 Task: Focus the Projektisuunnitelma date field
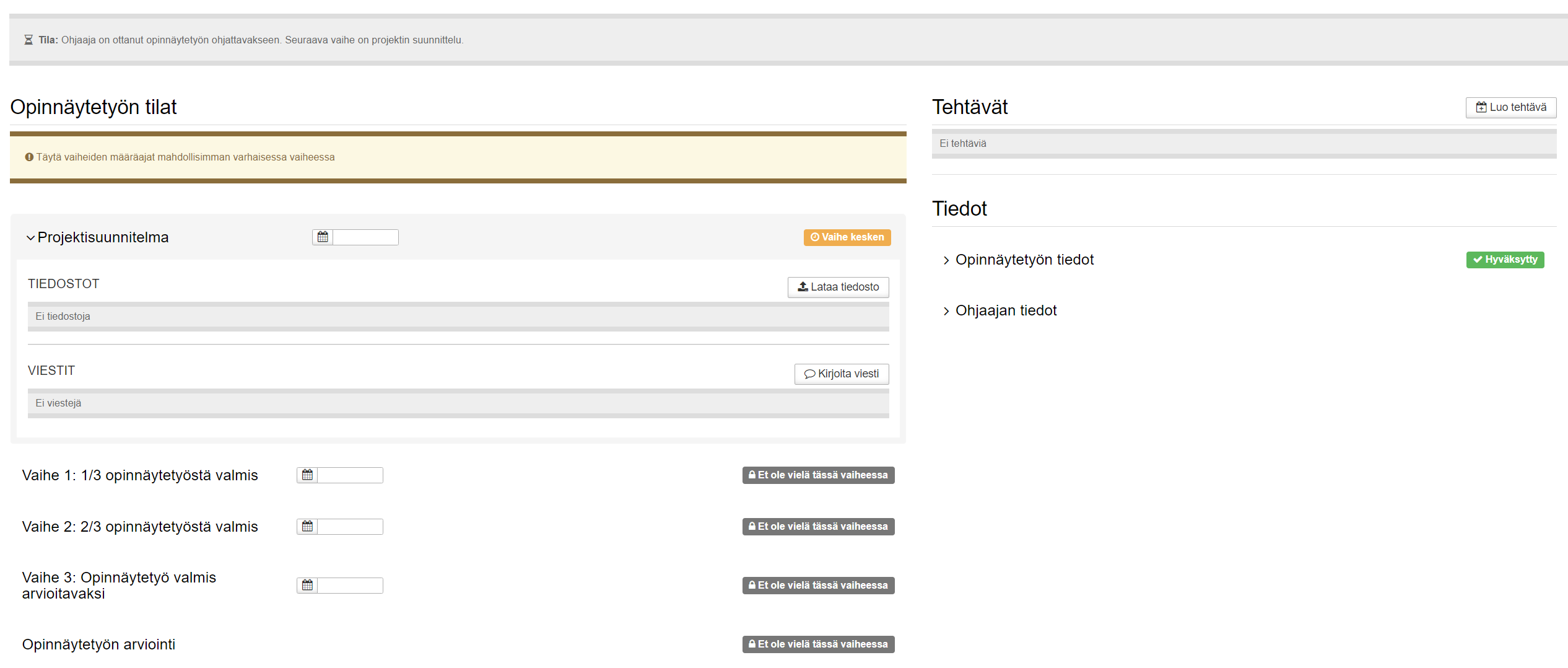(x=365, y=237)
